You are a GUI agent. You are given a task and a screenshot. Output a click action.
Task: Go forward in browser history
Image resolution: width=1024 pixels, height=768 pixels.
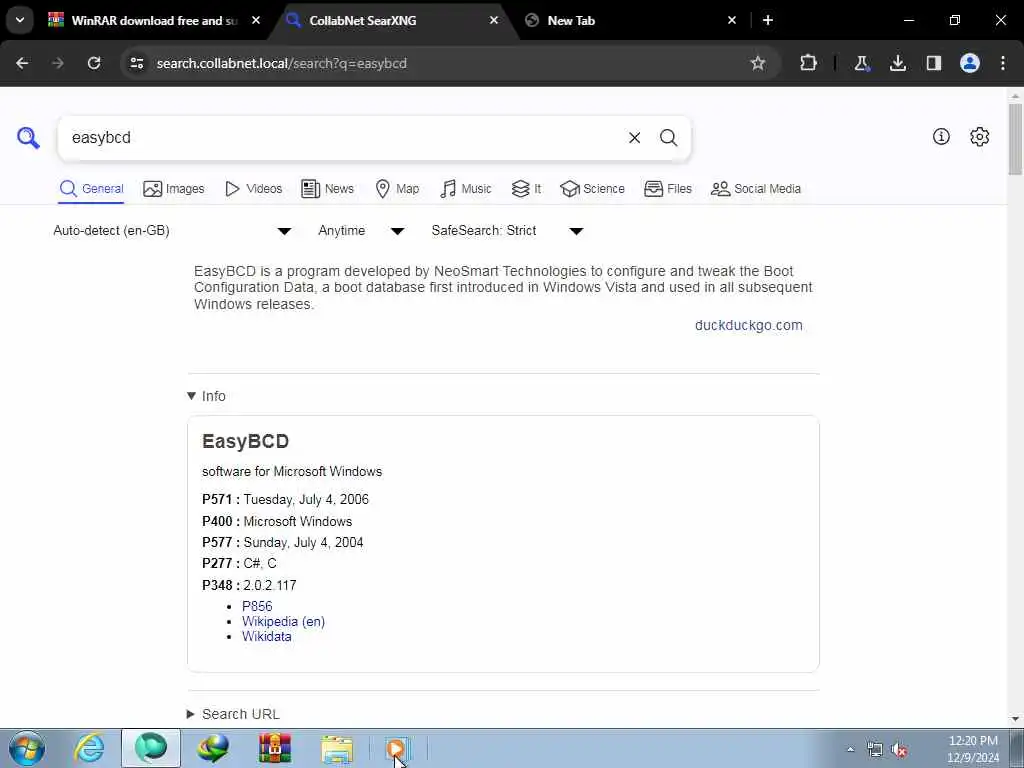pos(58,63)
